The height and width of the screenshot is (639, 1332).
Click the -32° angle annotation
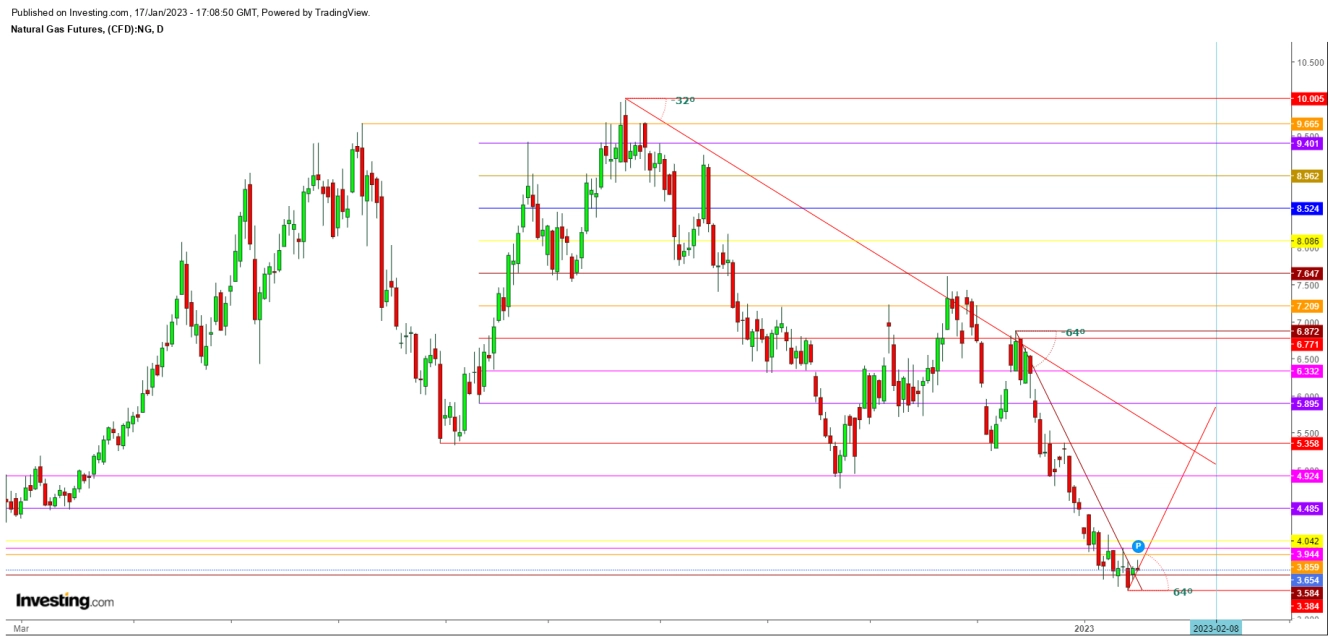coord(683,101)
